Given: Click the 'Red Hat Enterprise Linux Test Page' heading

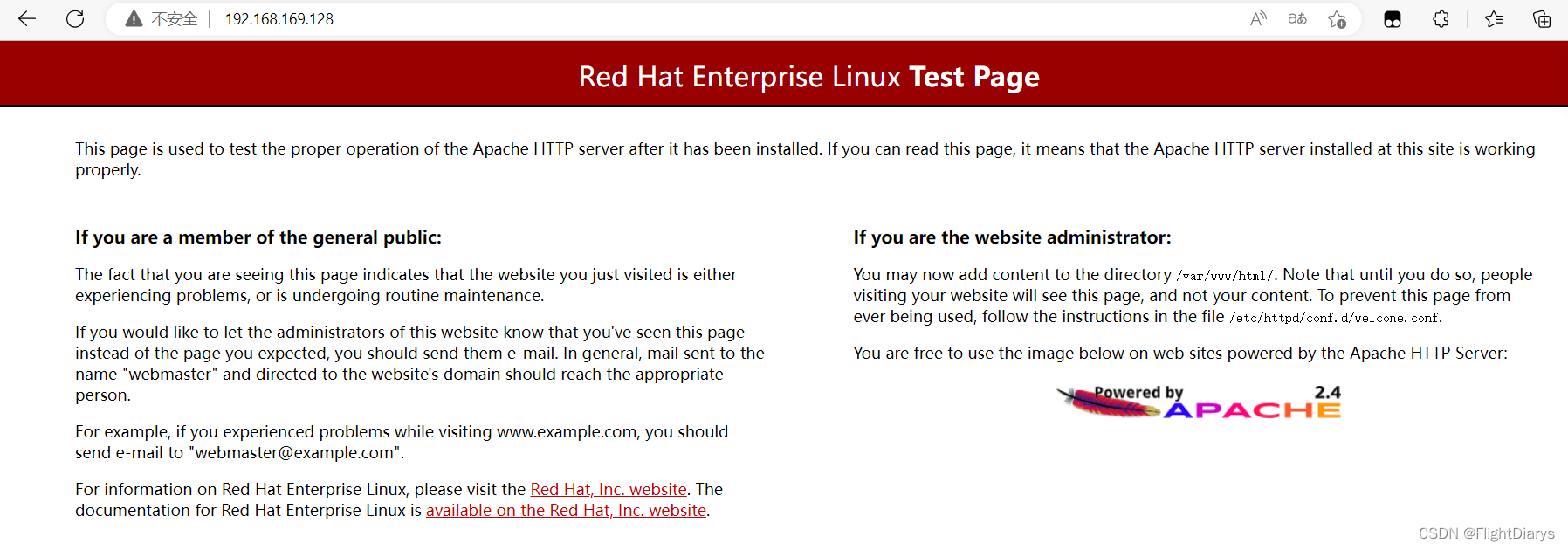Looking at the screenshot, I should point(808,77).
